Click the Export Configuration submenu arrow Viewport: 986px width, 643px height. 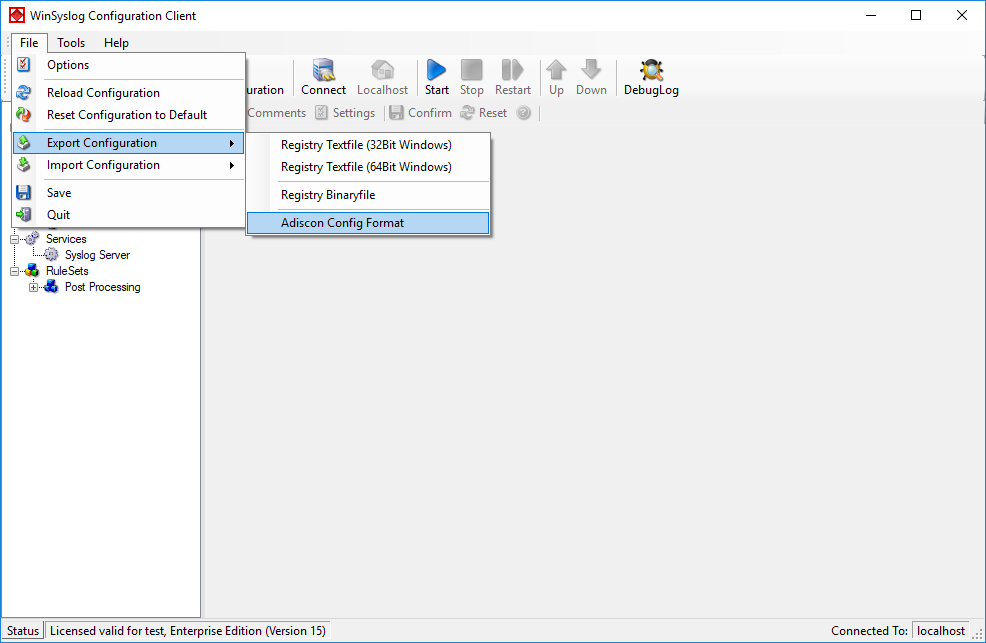point(232,143)
